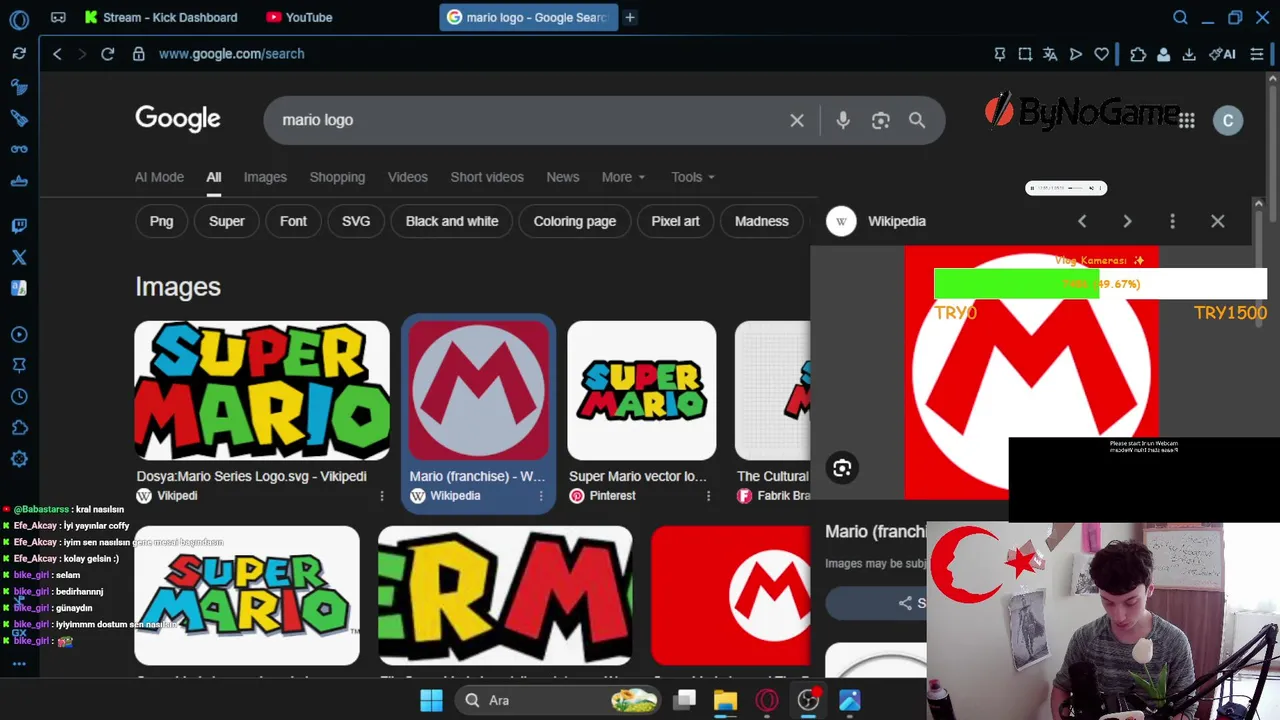Filter results by Coloring page chip
This screenshot has width=1280, height=720.
(575, 221)
